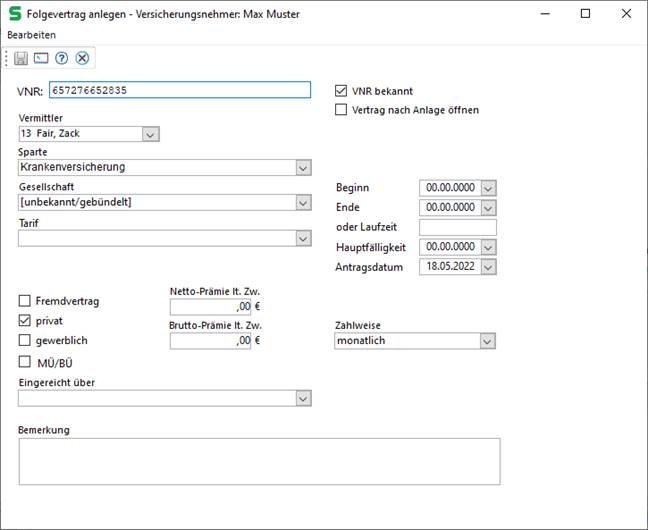The width and height of the screenshot is (648, 530).
Task: Click the save diskette toolbar icon
Action: [21, 58]
